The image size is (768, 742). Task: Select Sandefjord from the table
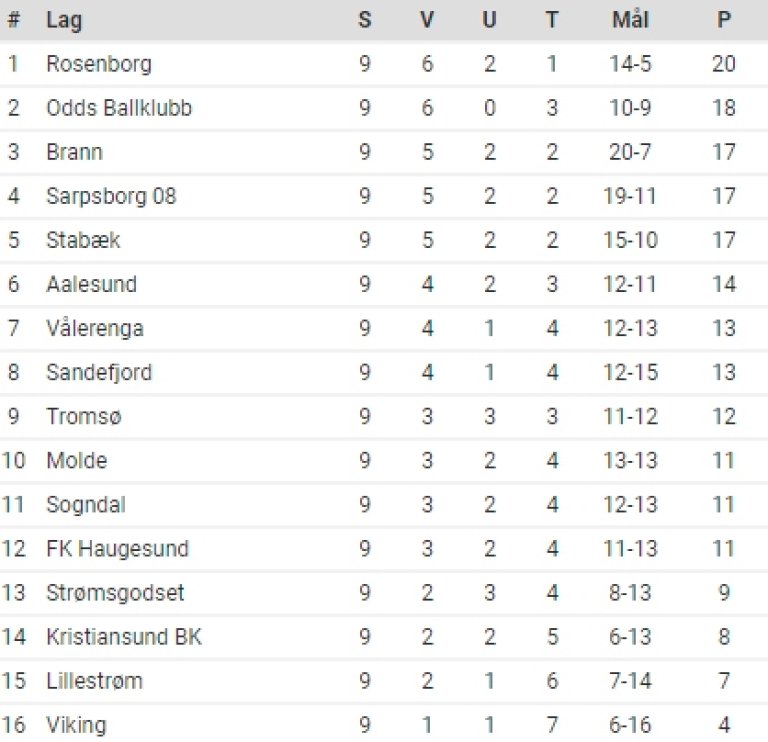[99, 372]
